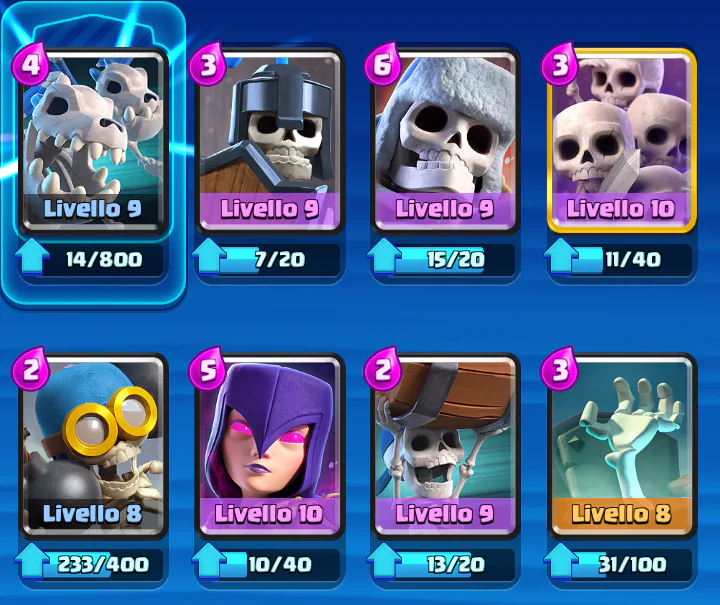Tap the 6 elixir cost drop

[x=382, y=64]
